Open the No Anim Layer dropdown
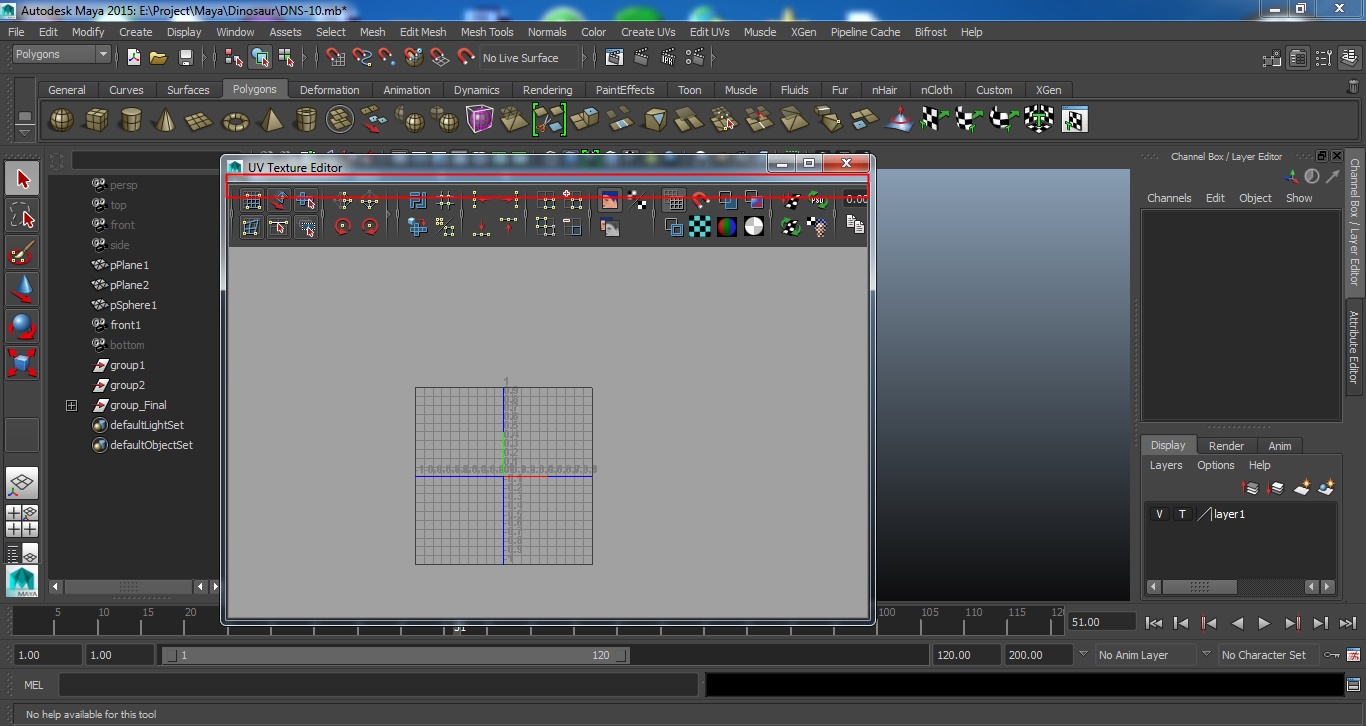 1141,655
